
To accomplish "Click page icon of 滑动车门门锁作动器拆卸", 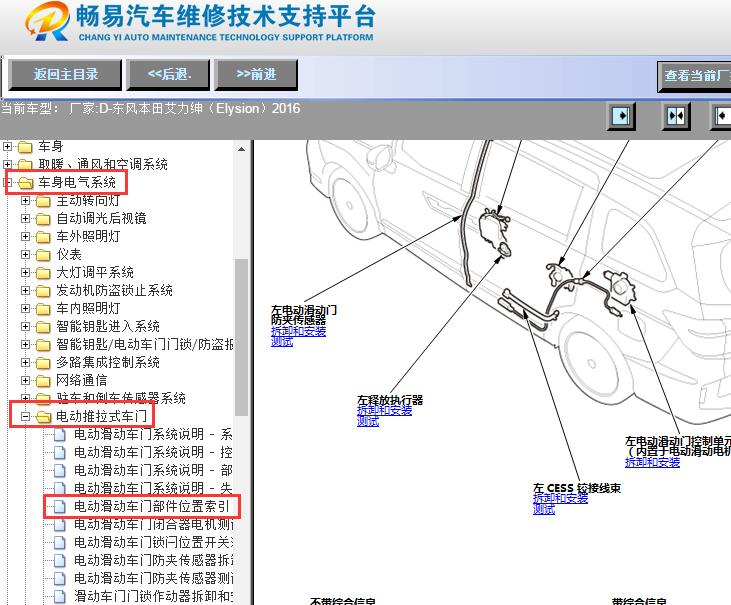I will 60,597.
